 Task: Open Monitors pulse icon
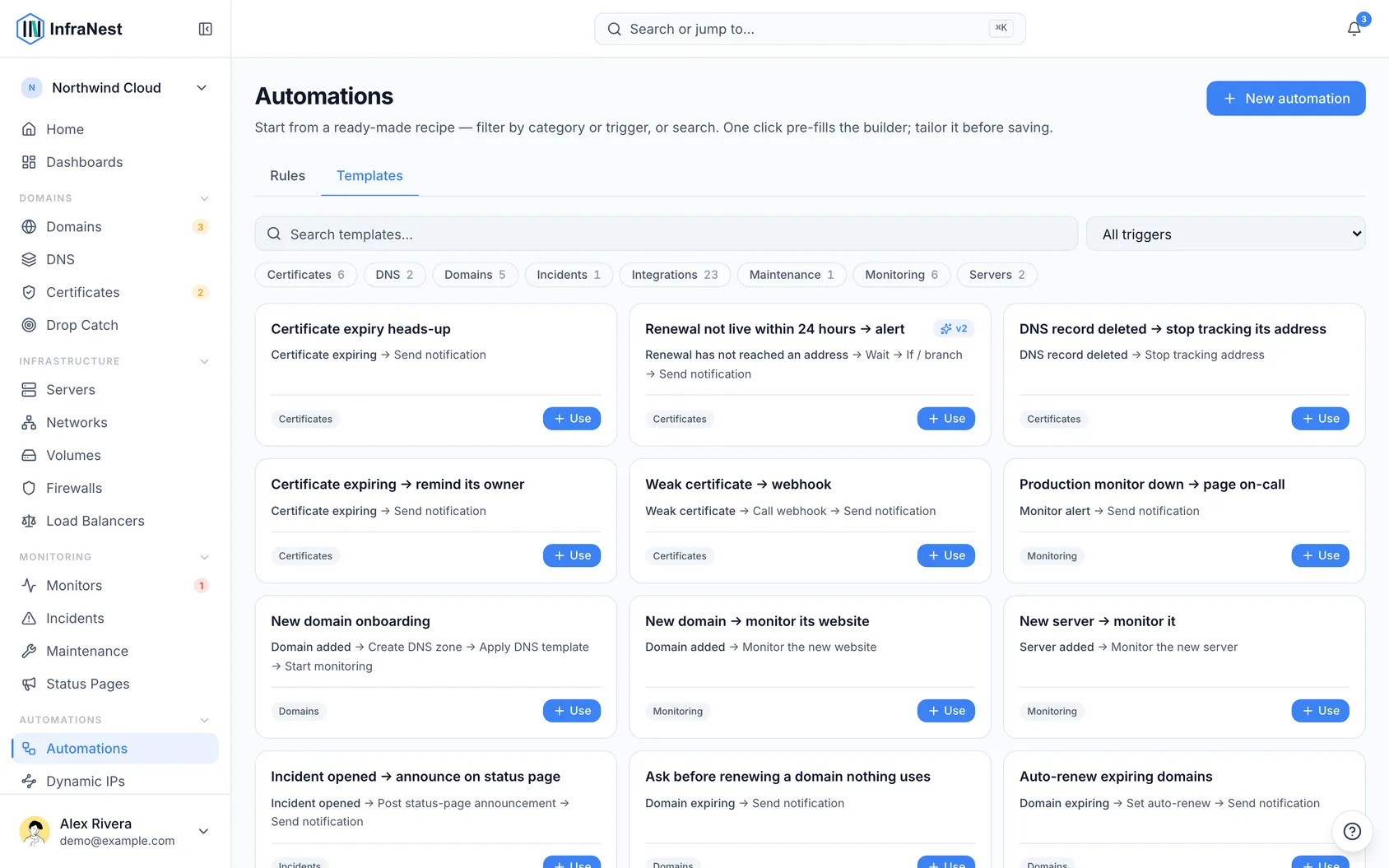click(x=29, y=585)
